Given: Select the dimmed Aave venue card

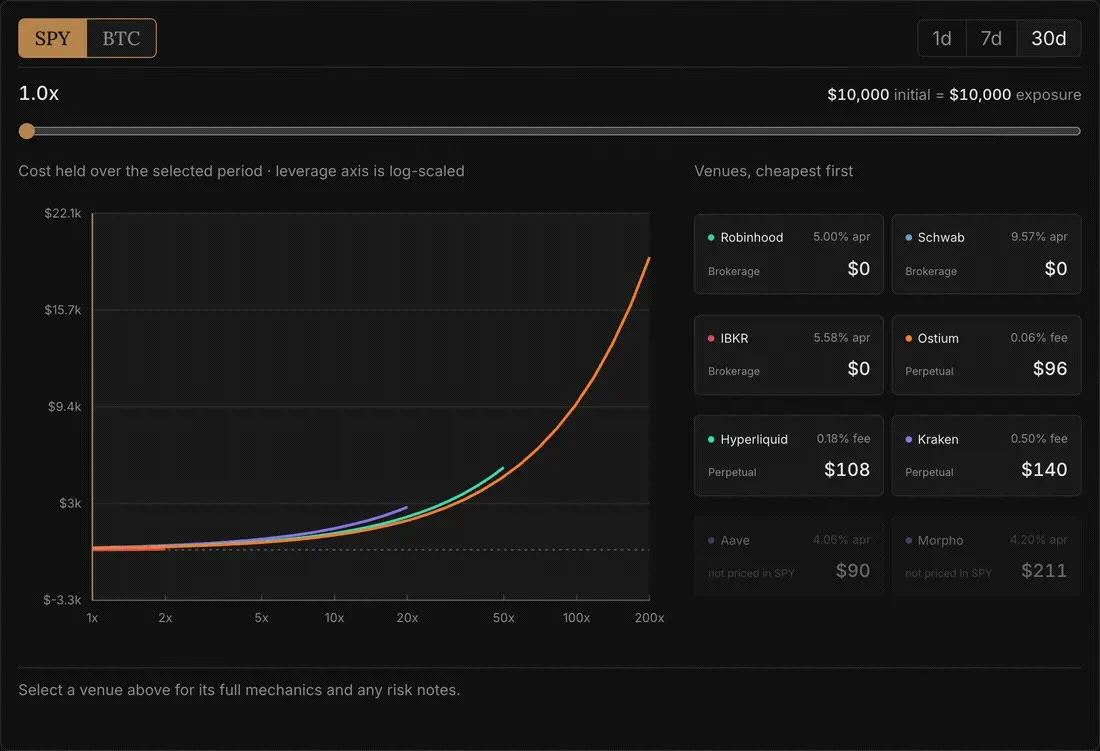Looking at the screenshot, I should (789, 556).
